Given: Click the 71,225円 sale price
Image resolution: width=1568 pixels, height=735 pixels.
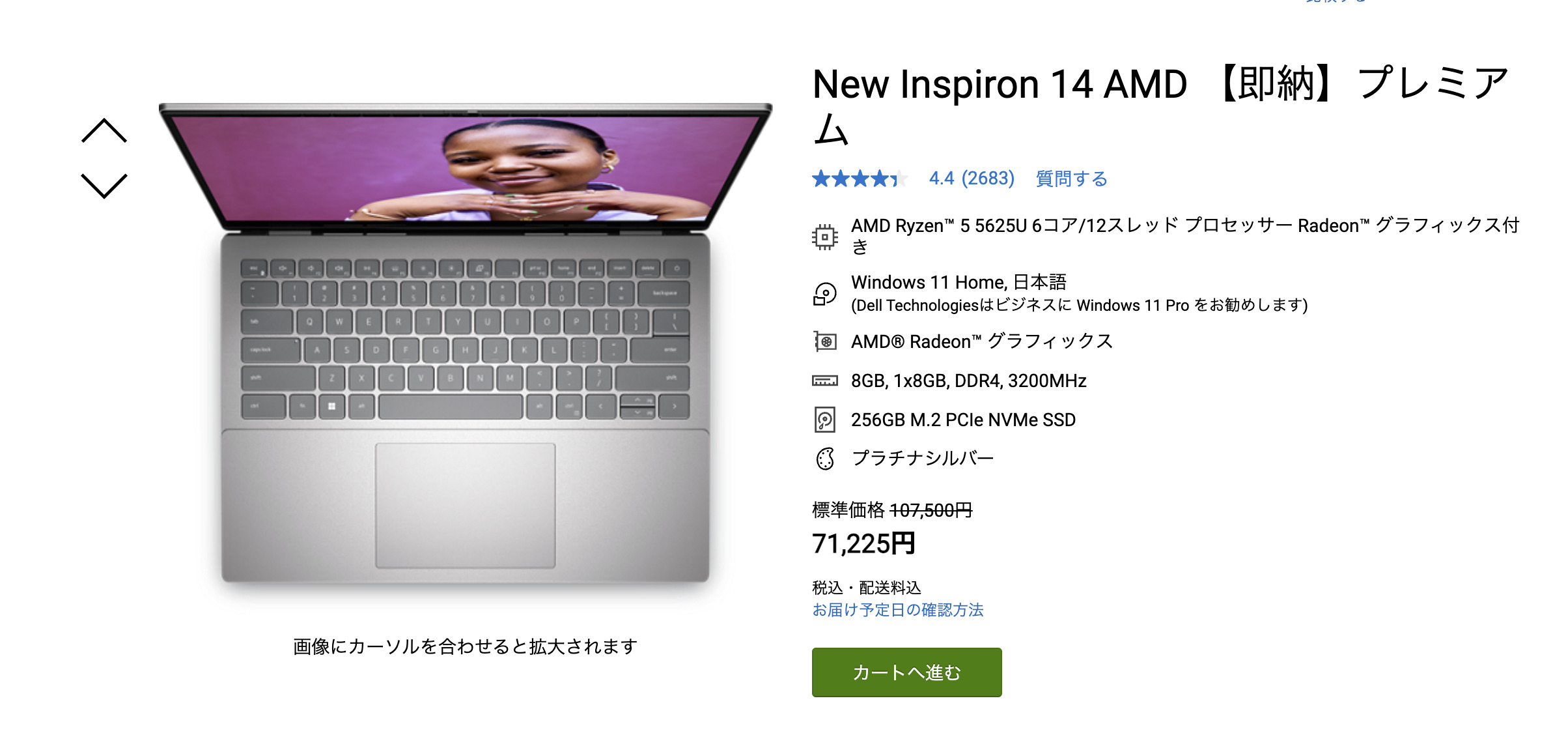Looking at the screenshot, I should (863, 543).
